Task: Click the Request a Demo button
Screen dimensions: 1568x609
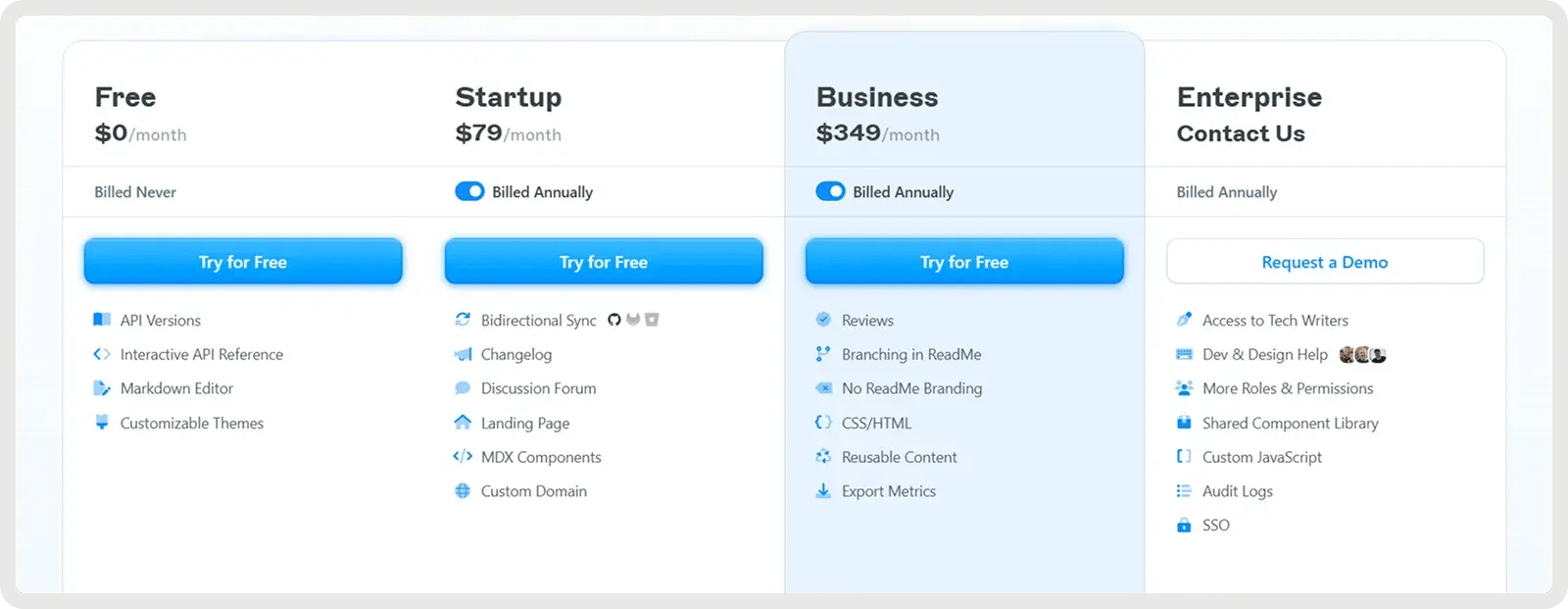Action: coord(1325,262)
